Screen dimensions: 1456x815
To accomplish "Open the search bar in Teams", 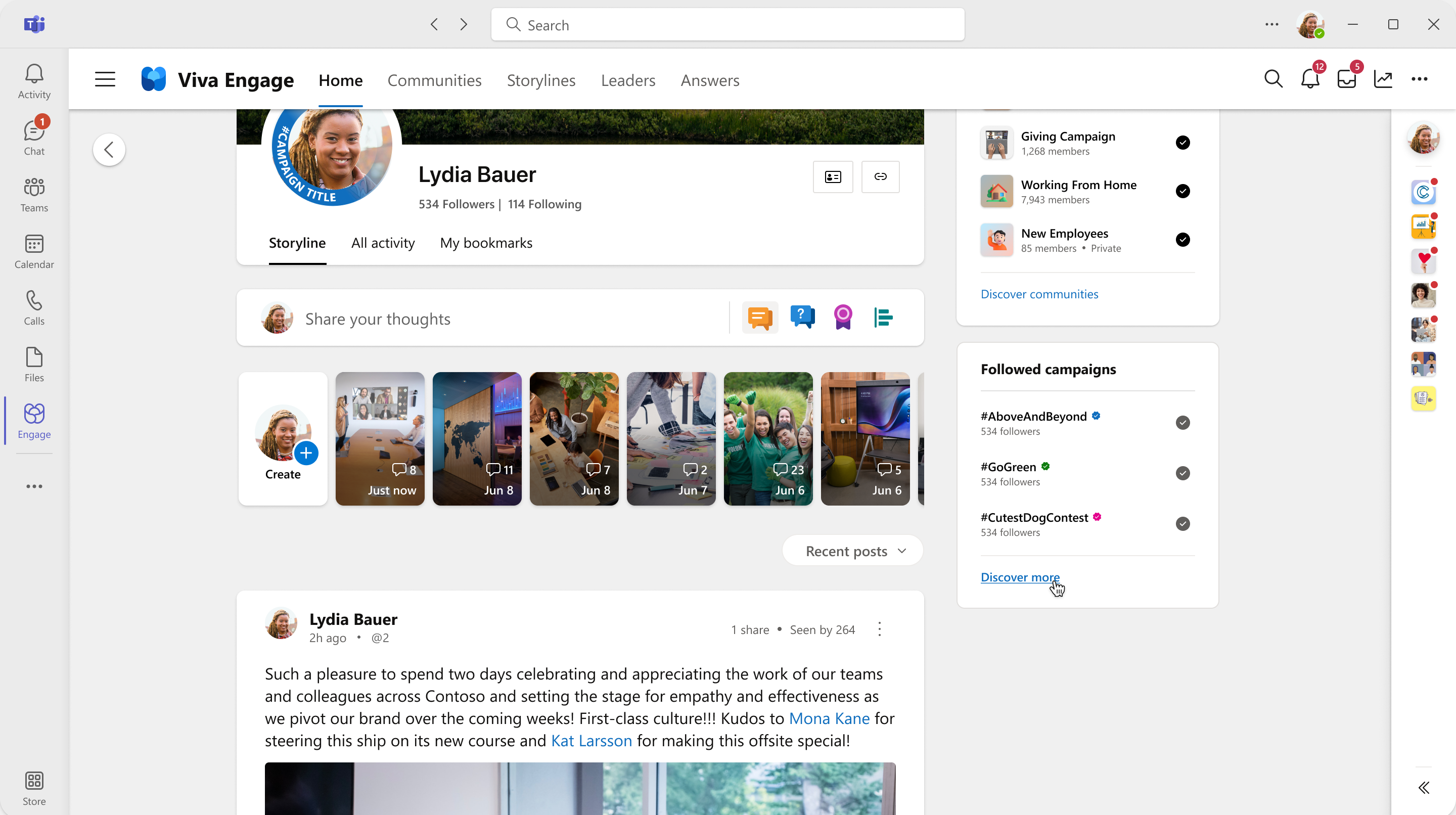I will (x=728, y=25).
